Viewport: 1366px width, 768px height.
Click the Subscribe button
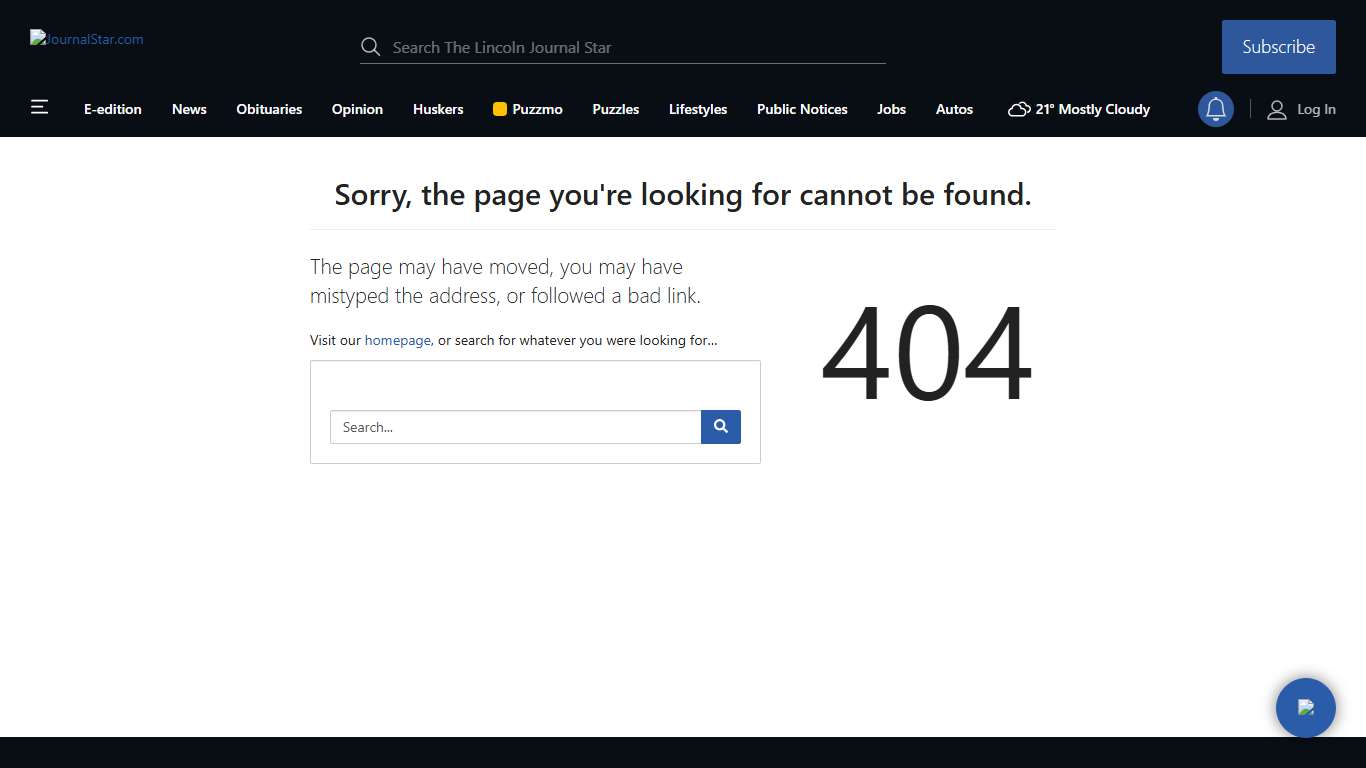point(1279,47)
